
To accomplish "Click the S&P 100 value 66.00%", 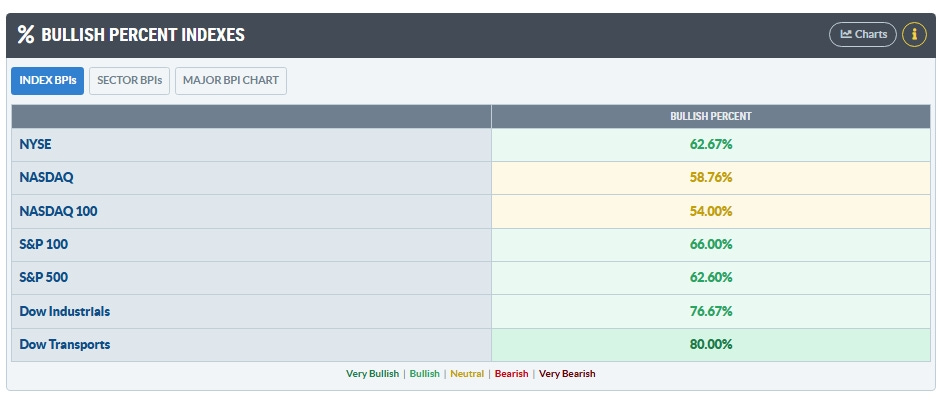I will pyautogui.click(x=711, y=245).
